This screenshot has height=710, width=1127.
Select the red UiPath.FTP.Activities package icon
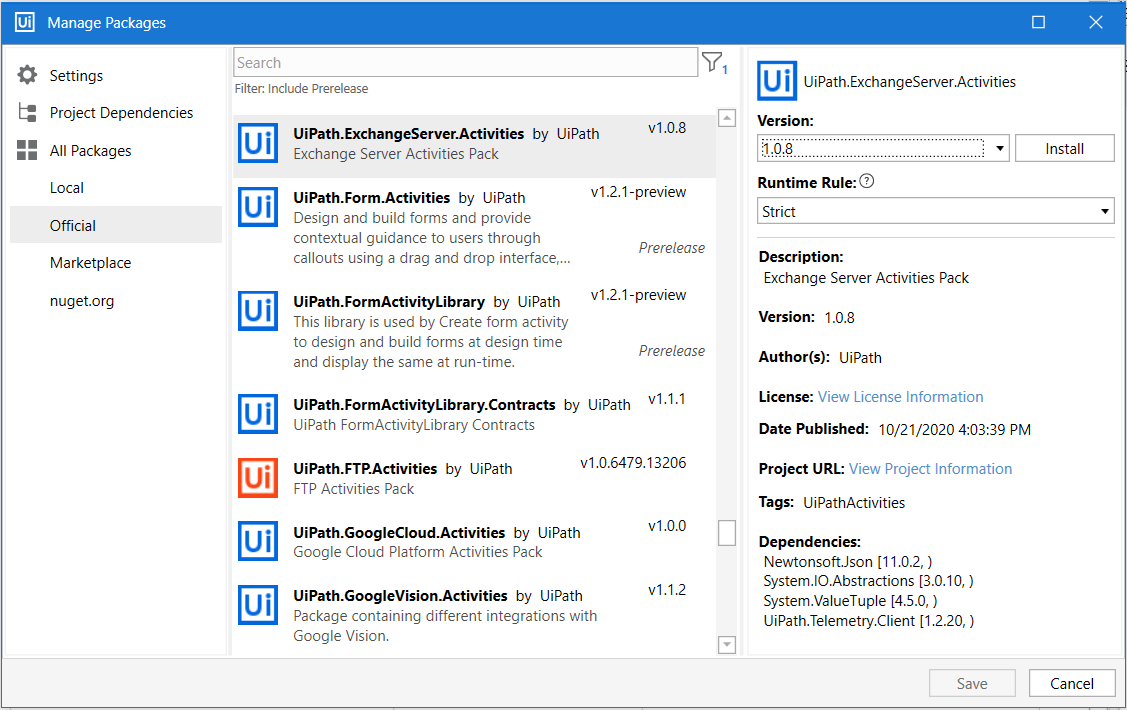coord(258,478)
